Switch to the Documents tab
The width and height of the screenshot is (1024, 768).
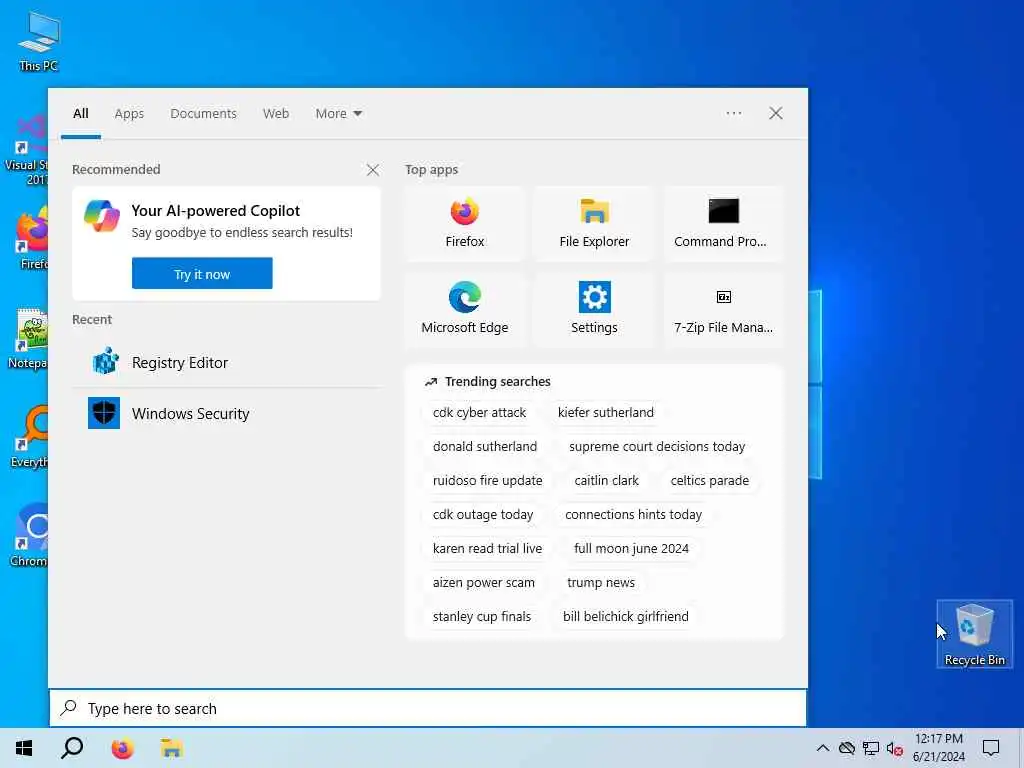[203, 114]
